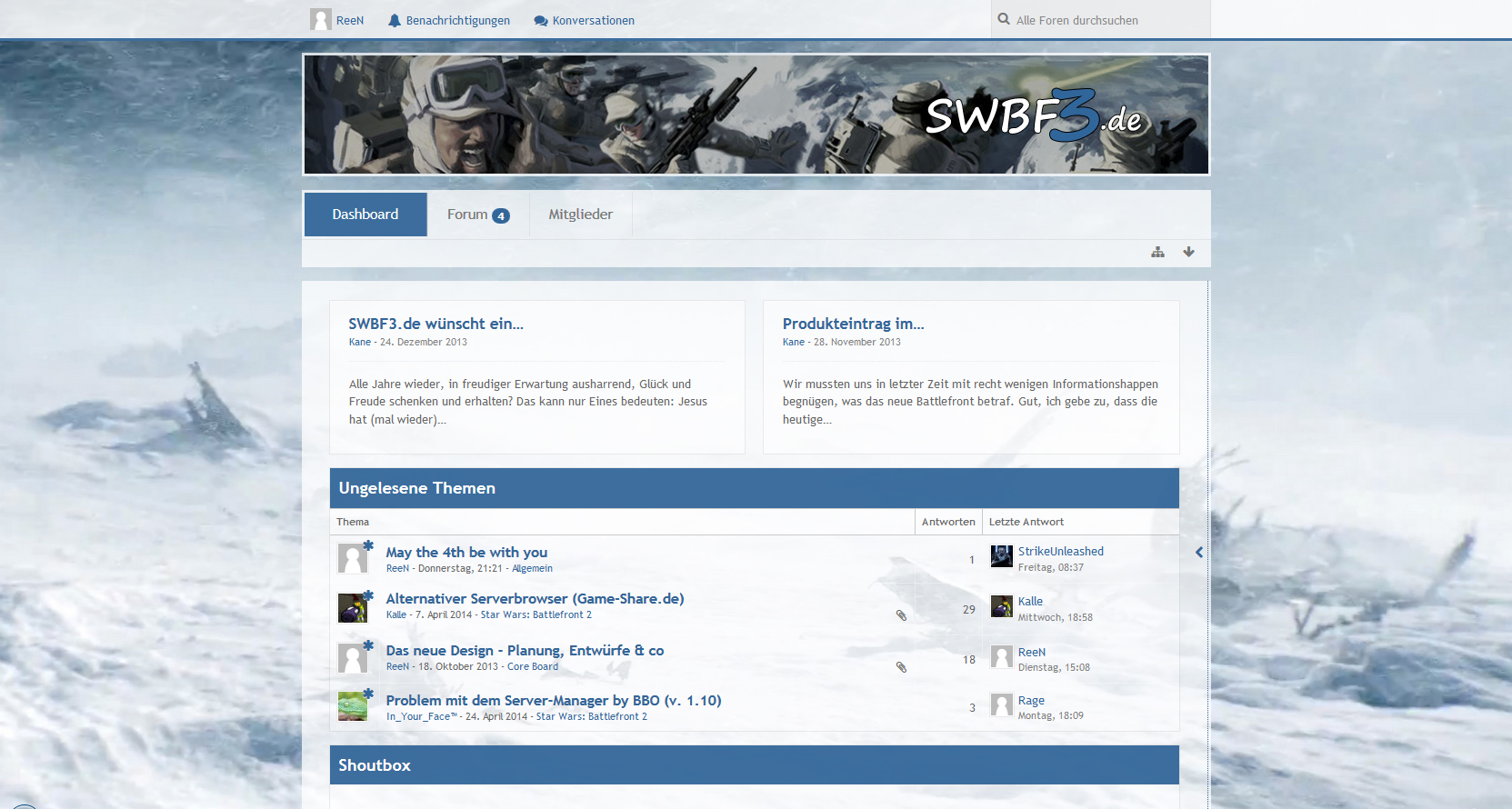Open Rage's small avatar in last reply column
The width and height of the screenshot is (1512, 809).
click(x=1002, y=704)
